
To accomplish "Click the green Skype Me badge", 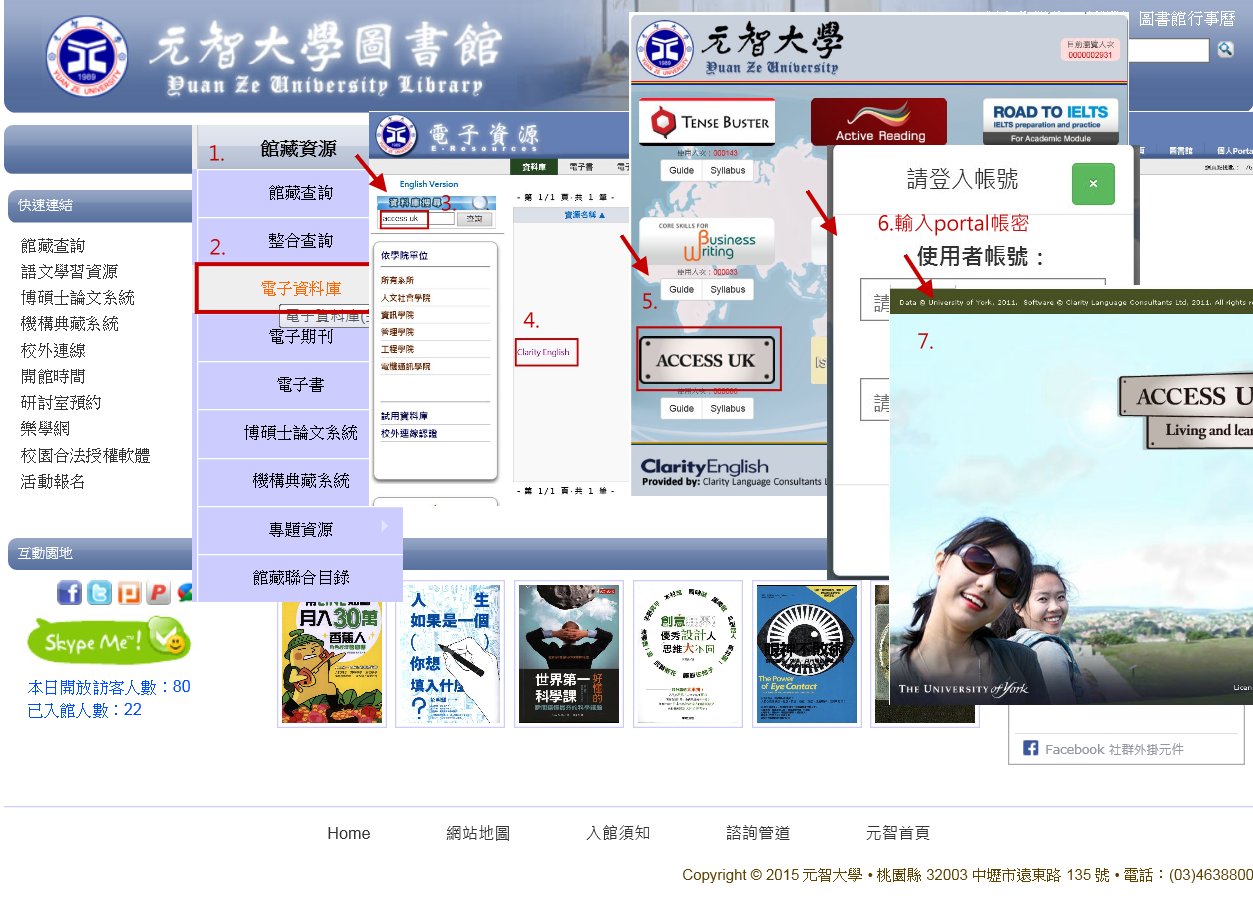I will coord(108,640).
